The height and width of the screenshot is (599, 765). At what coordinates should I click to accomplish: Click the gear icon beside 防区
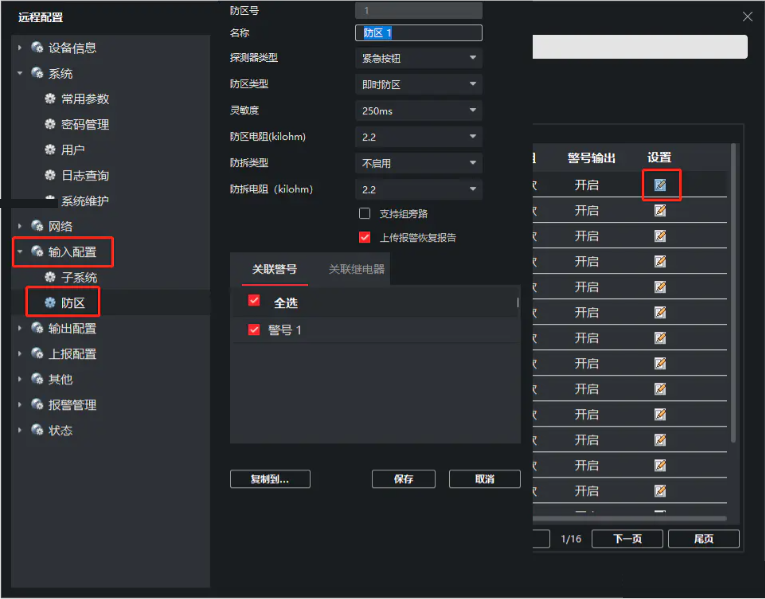click(50, 303)
